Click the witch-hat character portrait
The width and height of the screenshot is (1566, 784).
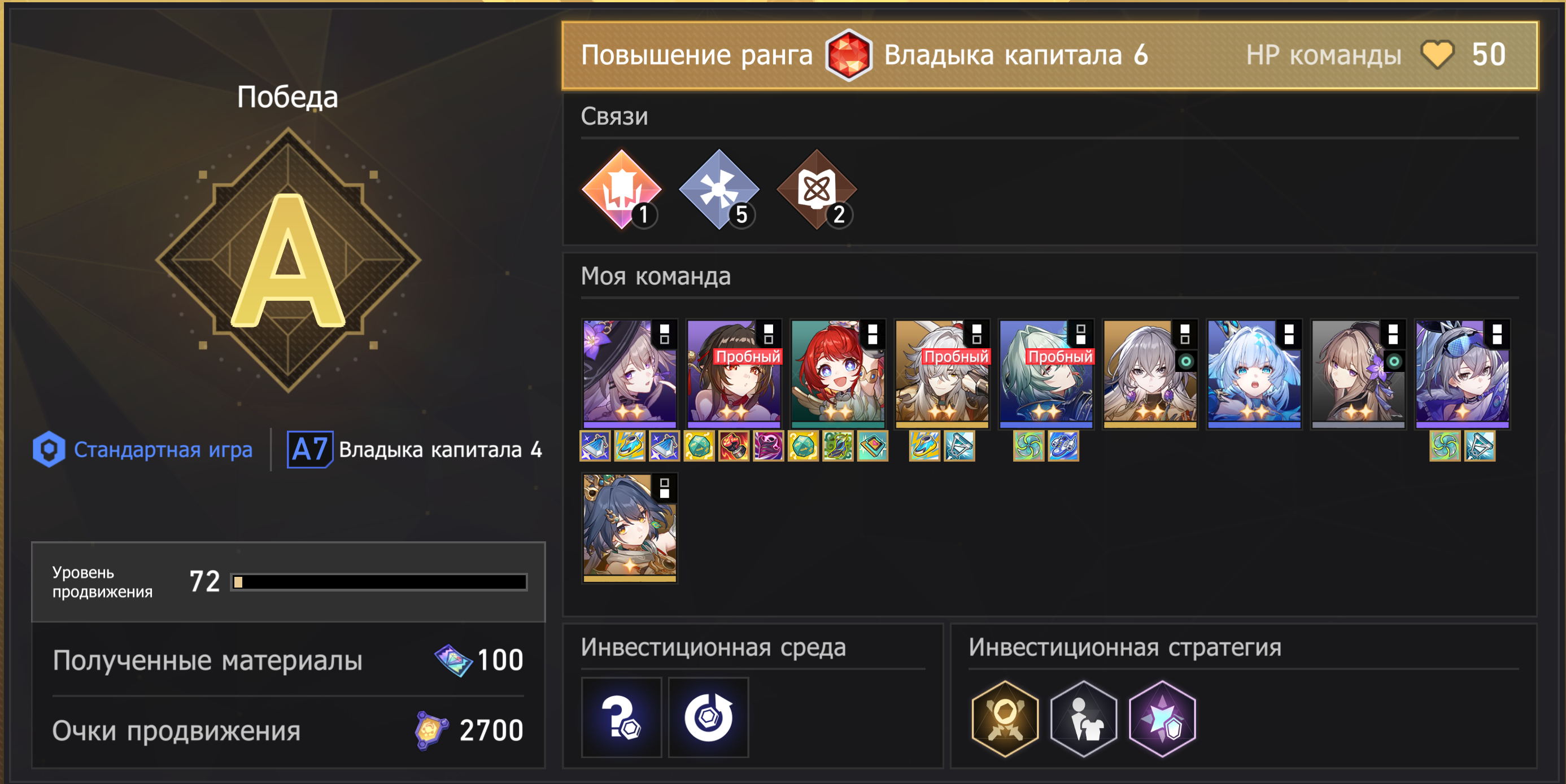[x=630, y=373]
